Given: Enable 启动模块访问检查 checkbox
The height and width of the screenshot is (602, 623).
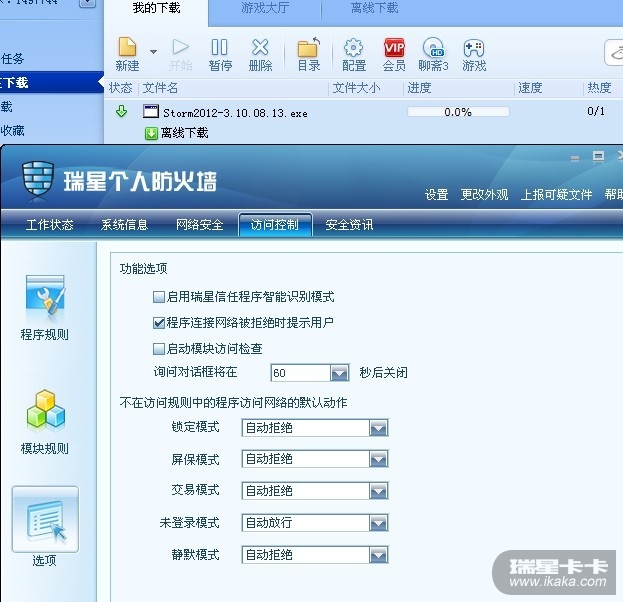Looking at the screenshot, I should [x=159, y=349].
